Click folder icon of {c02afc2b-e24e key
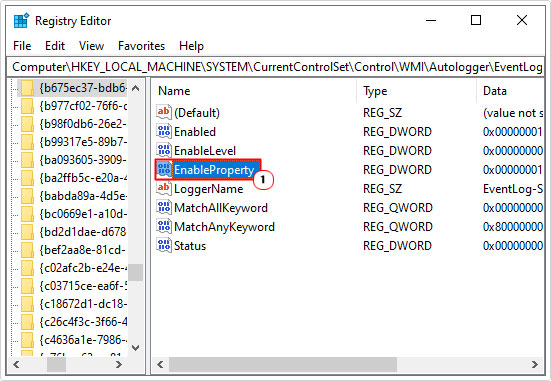551x381 pixels. (x=27, y=268)
